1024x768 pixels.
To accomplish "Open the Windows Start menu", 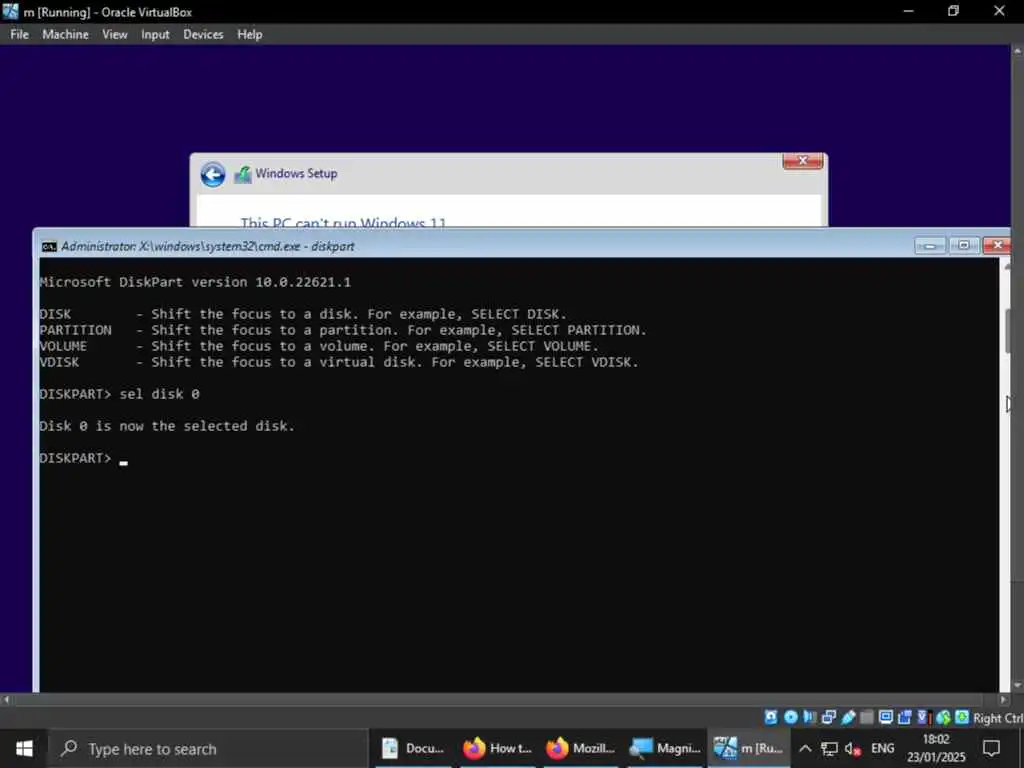I will click(24, 748).
